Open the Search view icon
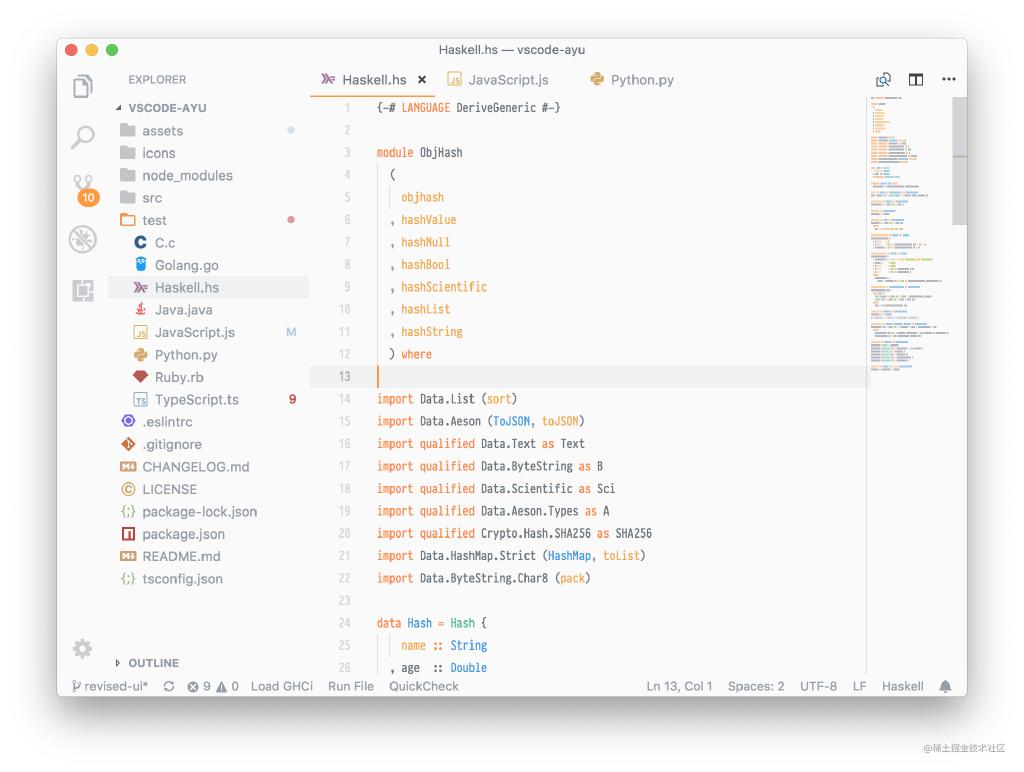Image resolution: width=1024 pixels, height=772 pixels. (x=83, y=137)
